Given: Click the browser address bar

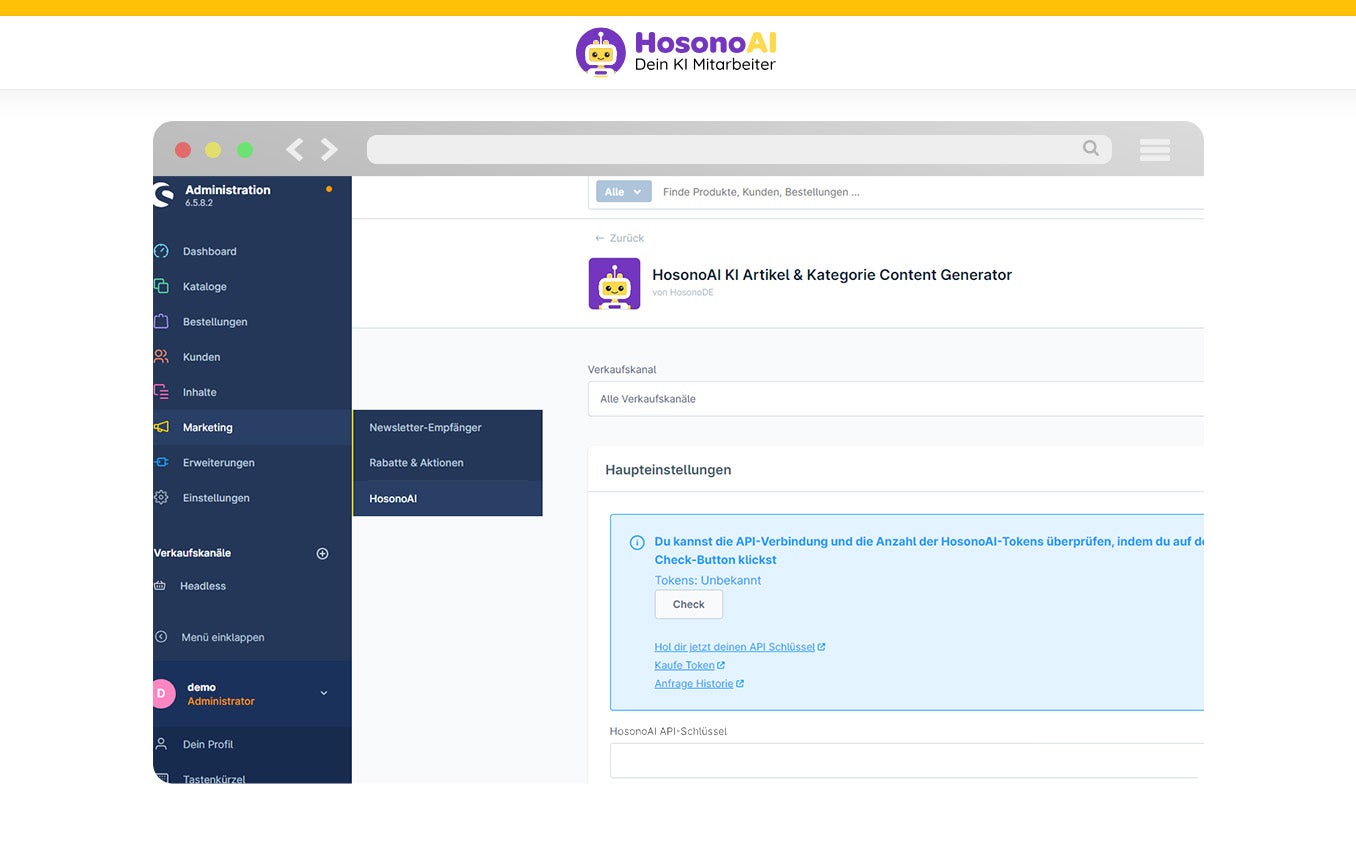Looking at the screenshot, I should click(739, 149).
